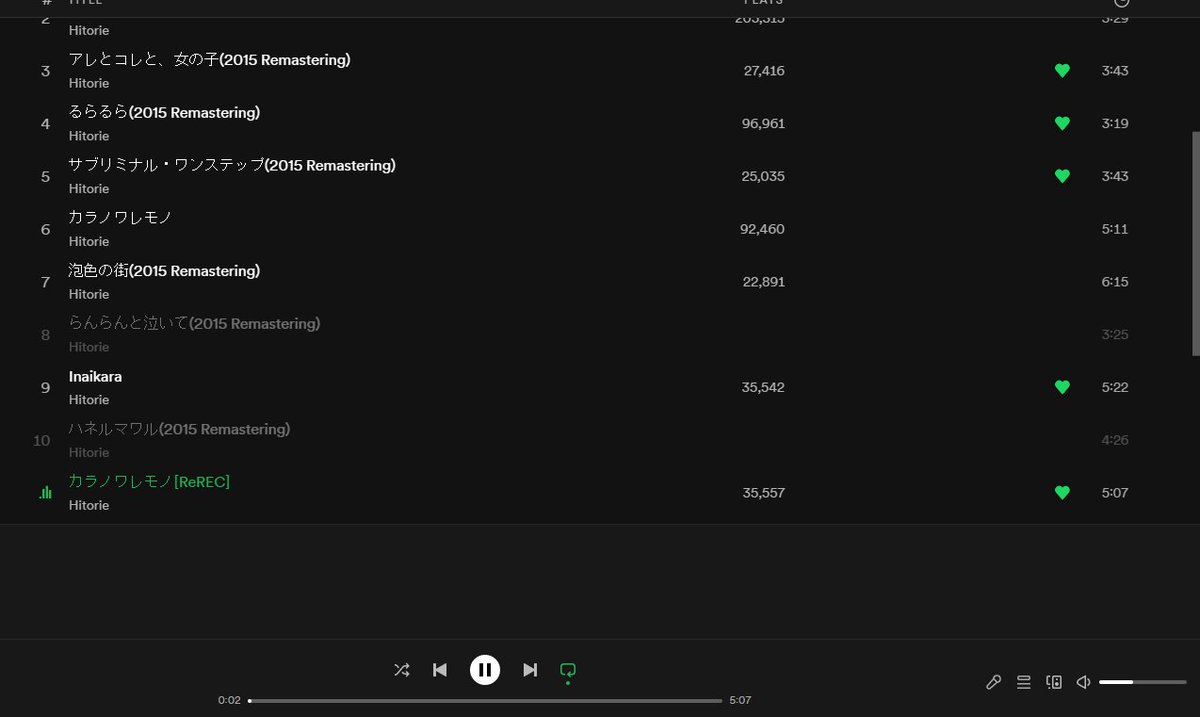This screenshot has width=1200, height=717.
Task: Open the Hitorie link under カラノワレモノ[ReREC]
Action: 89,506
